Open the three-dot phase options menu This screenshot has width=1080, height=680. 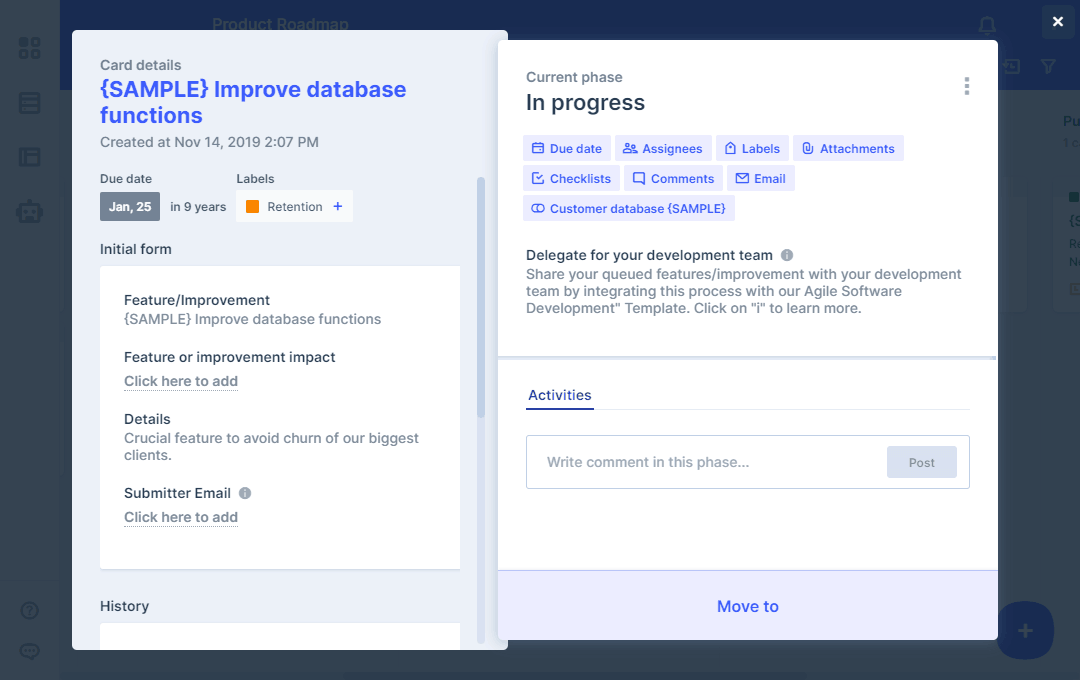point(966,87)
